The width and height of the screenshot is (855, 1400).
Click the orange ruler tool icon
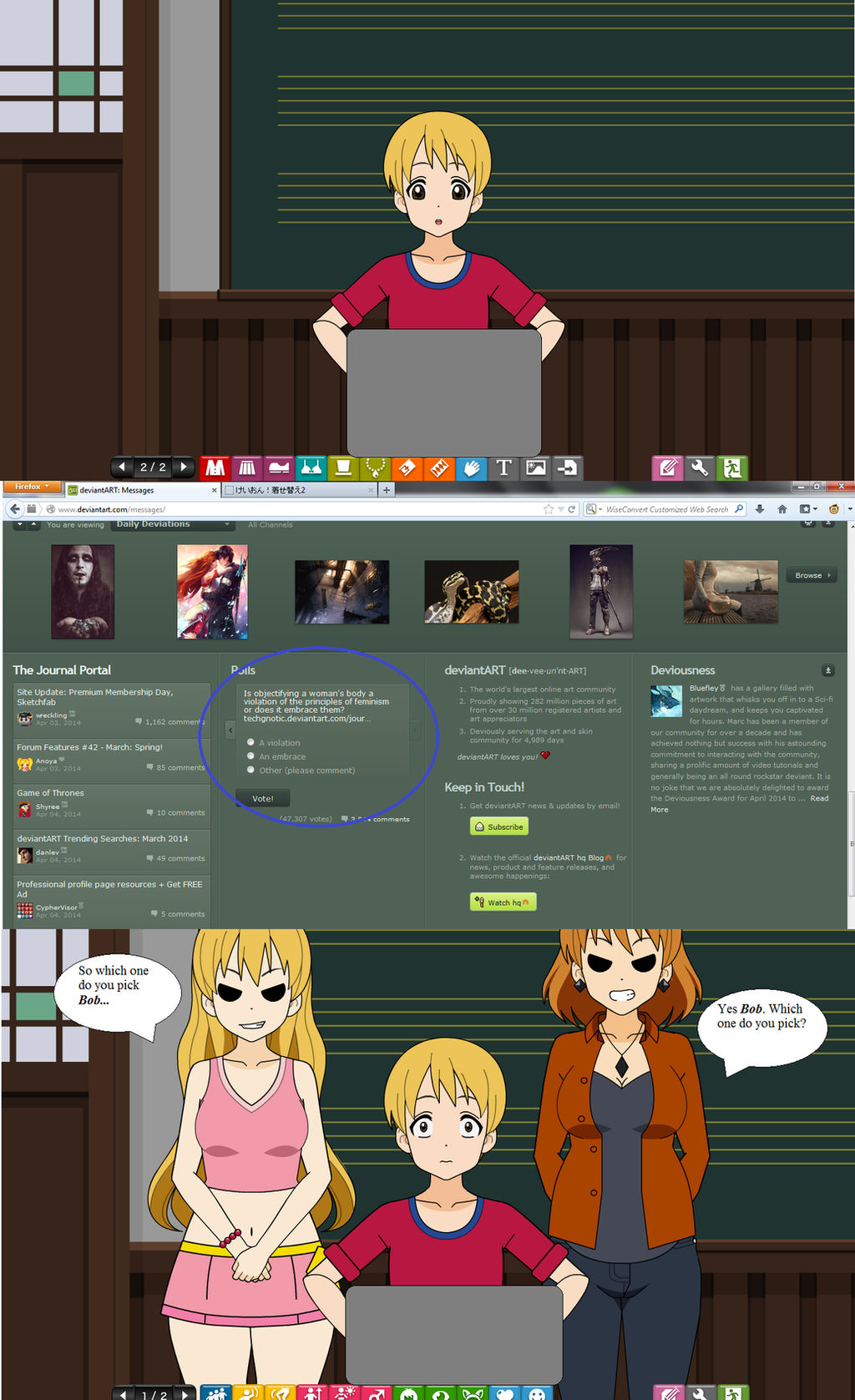pyautogui.click(x=439, y=468)
